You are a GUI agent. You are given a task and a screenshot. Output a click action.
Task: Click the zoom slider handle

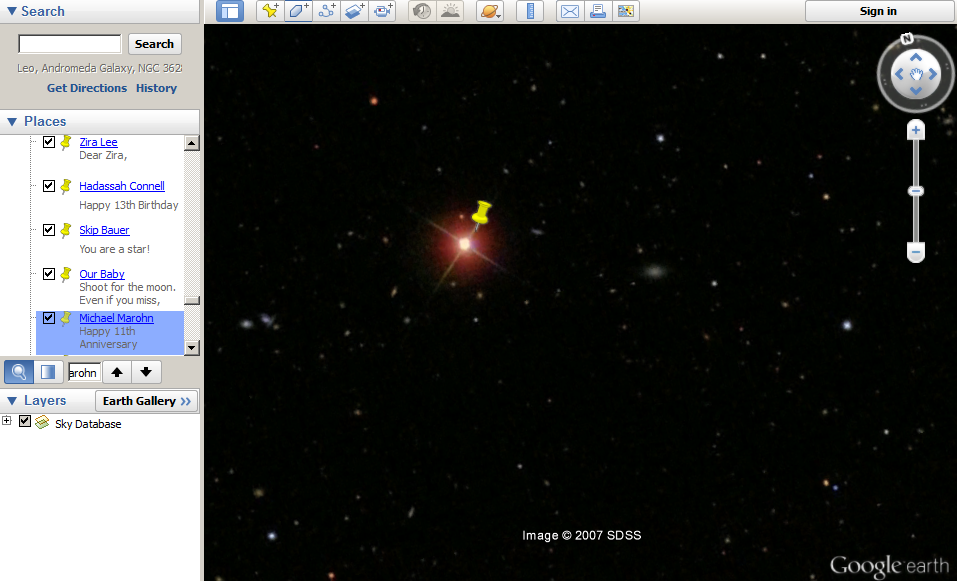915,191
